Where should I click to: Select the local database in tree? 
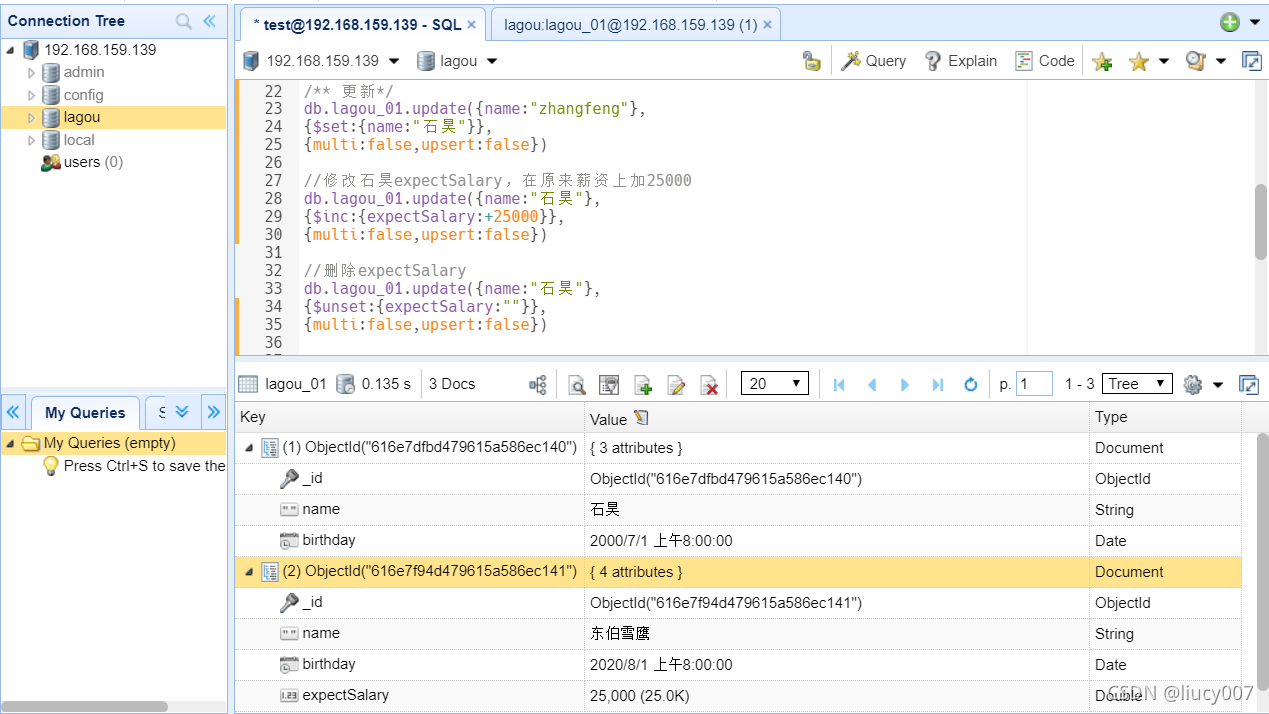[79, 140]
